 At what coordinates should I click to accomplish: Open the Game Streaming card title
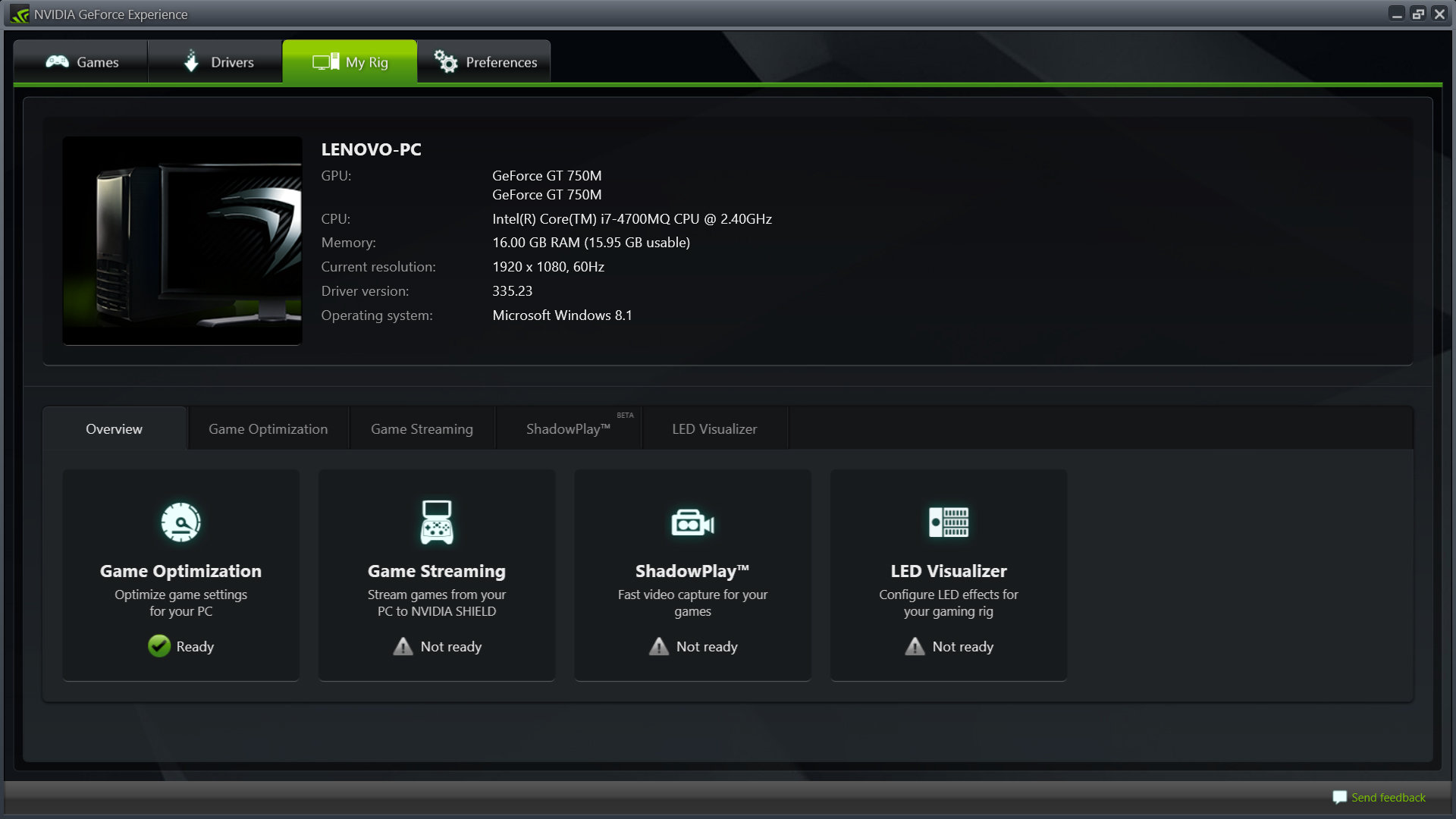tap(437, 571)
